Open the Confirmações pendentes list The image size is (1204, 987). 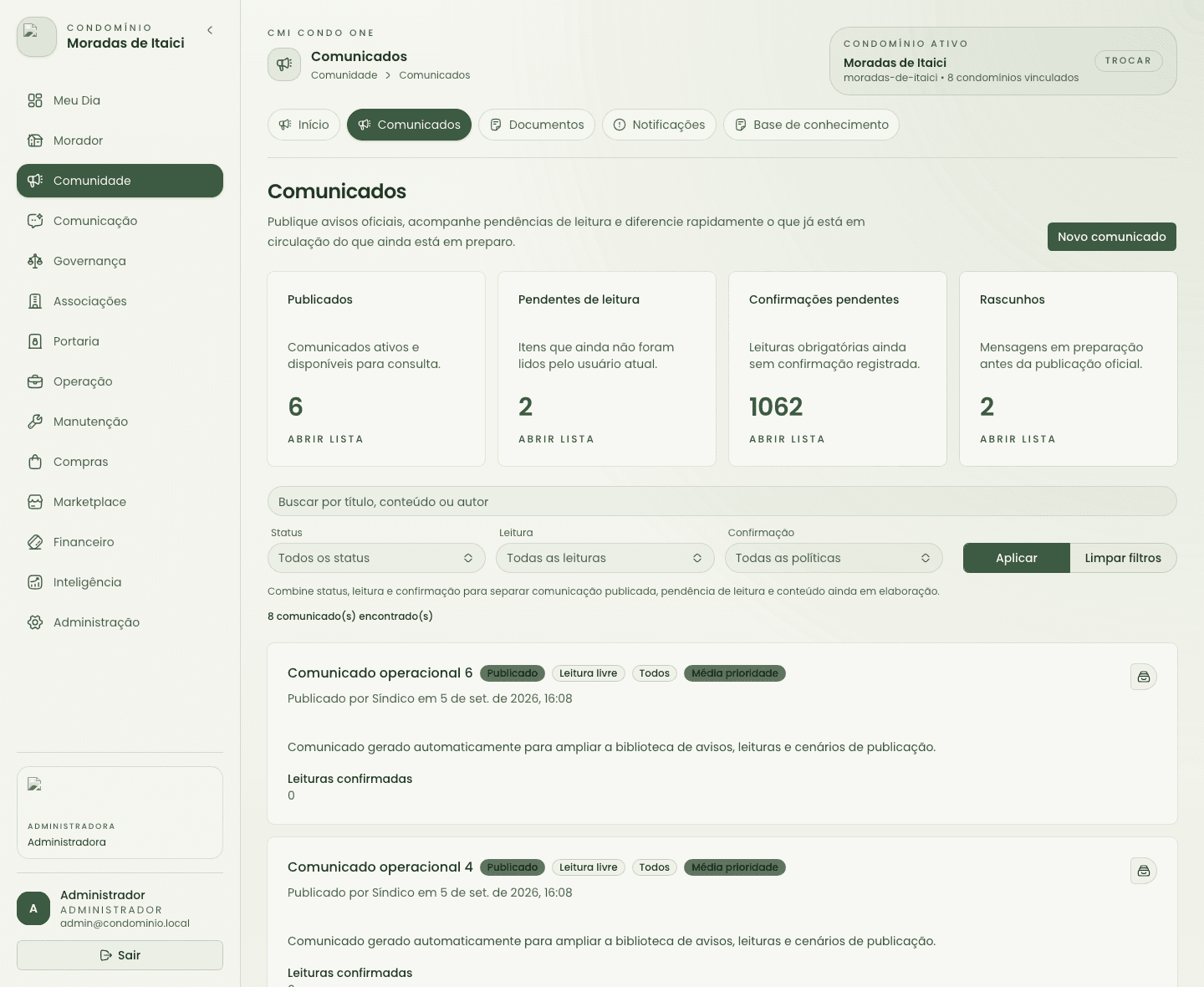(x=787, y=439)
